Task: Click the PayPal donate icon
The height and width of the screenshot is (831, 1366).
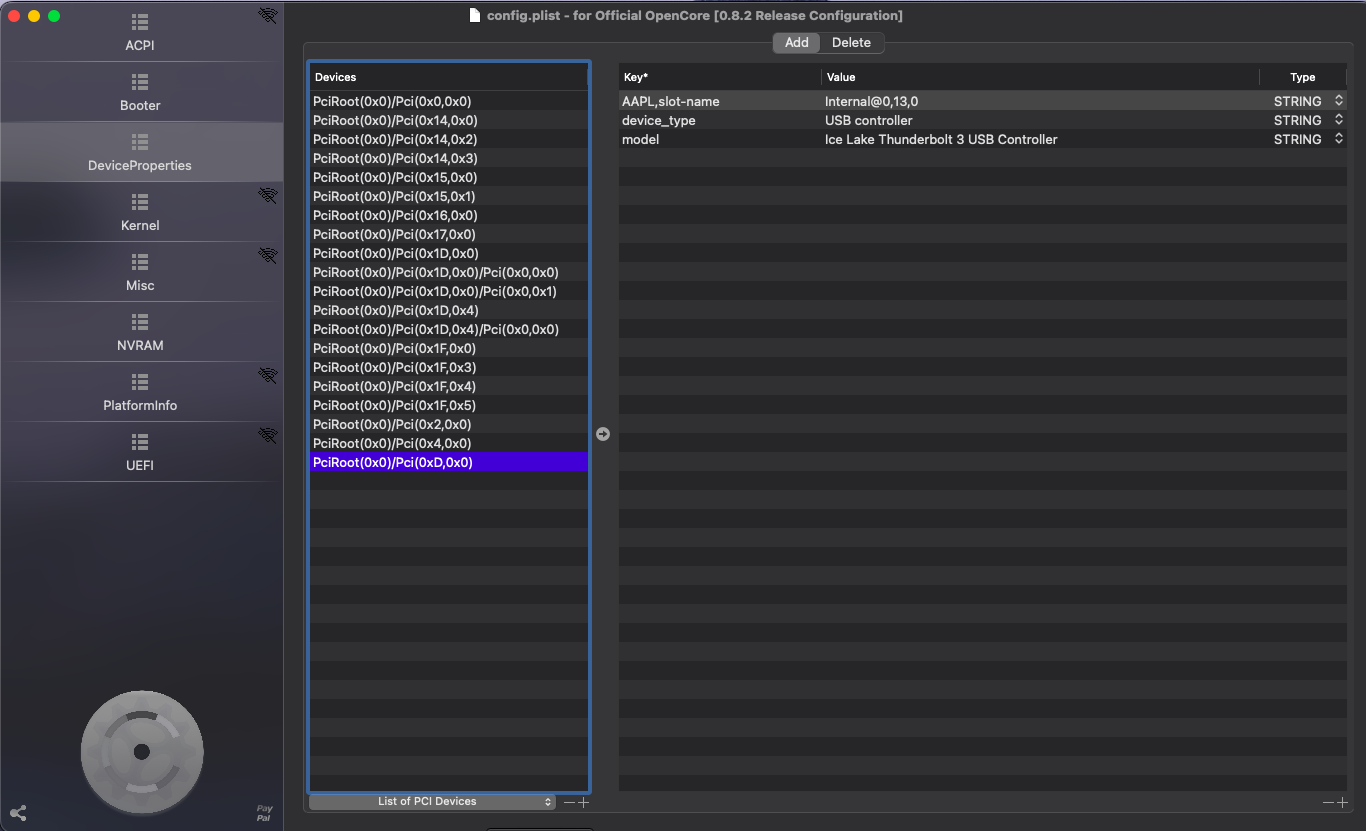Action: 264,813
